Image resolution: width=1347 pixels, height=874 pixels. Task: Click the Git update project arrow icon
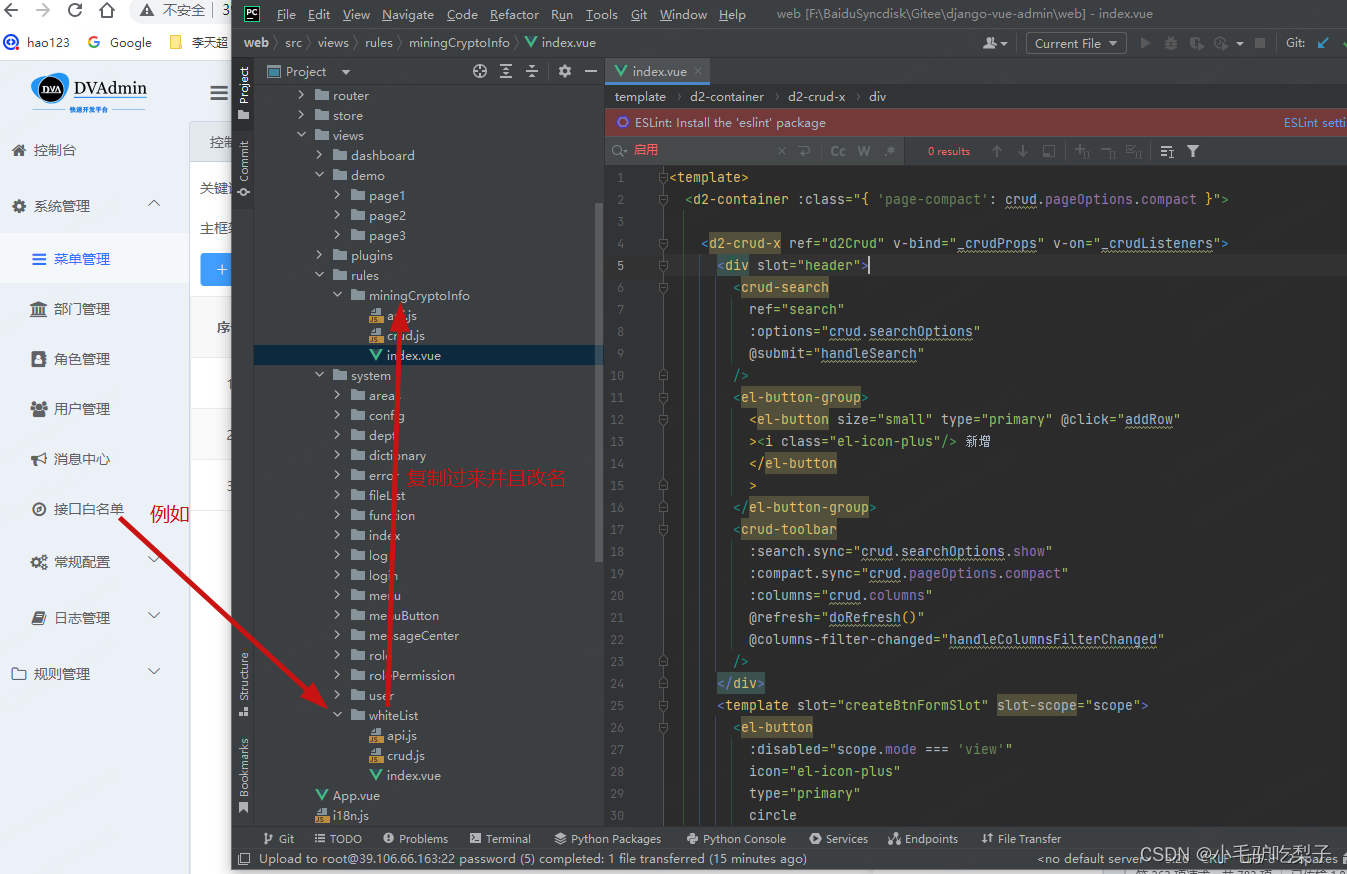pos(1324,43)
